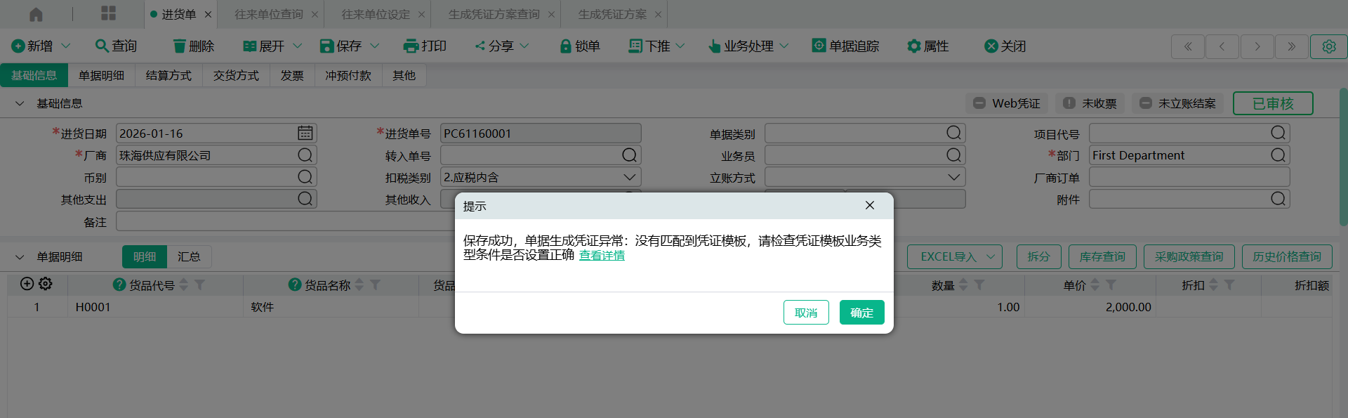
Task: Collapse the 基础信息 section
Action: click(x=19, y=103)
